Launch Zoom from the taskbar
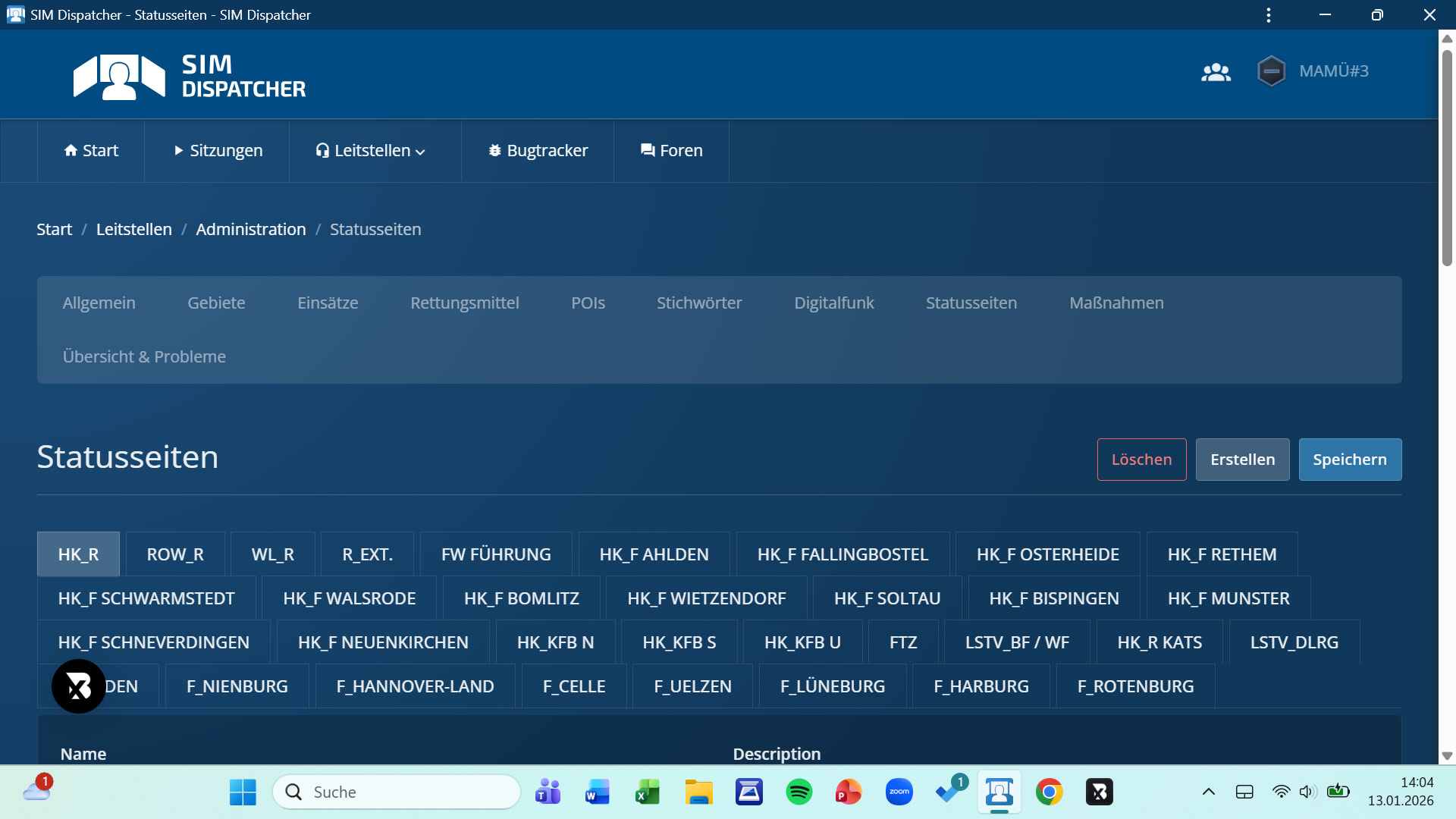 (899, 792)
